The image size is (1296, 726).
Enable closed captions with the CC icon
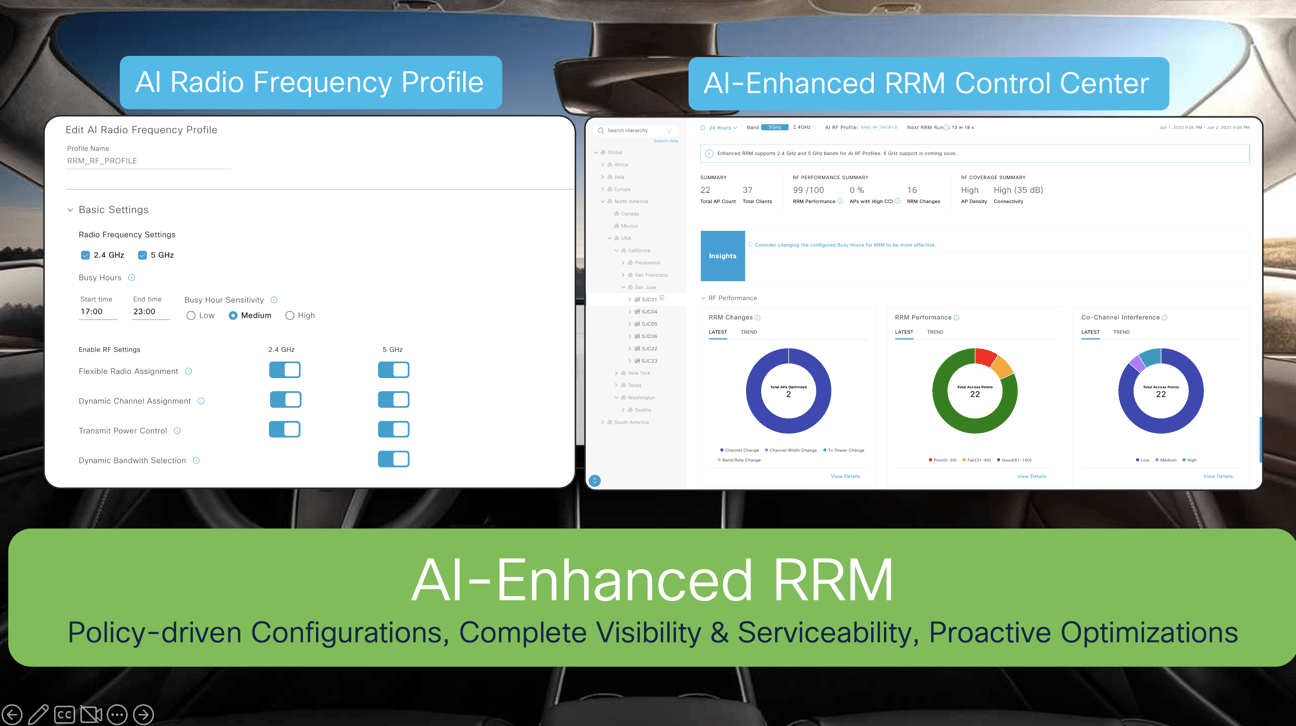click(64, 714)
